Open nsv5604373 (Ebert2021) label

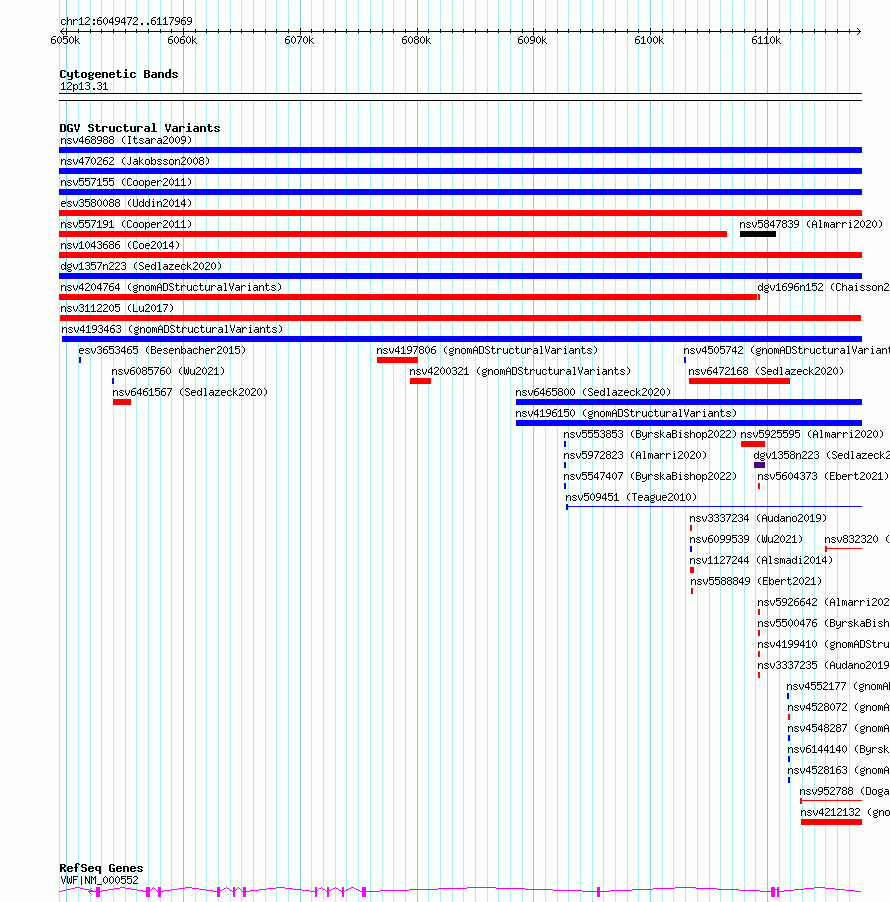(823, 476)
